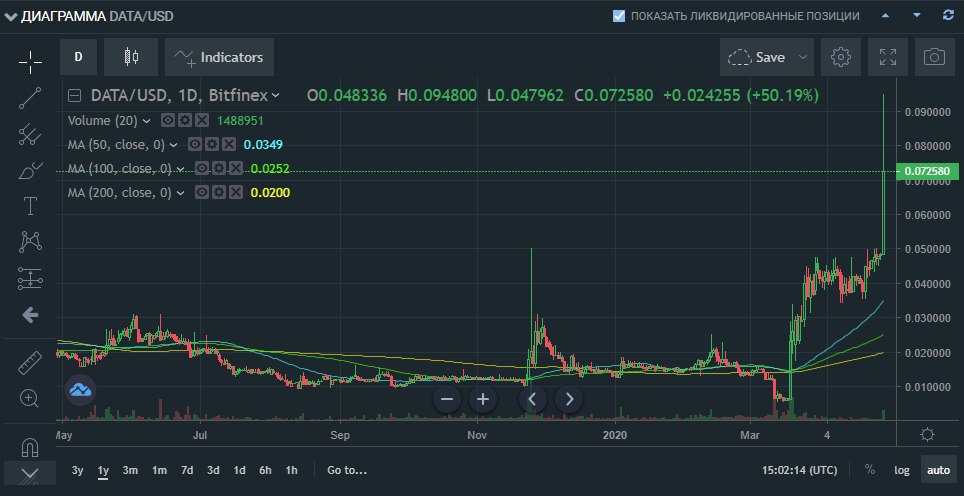The height and width of the screenshot is (496, 964).
Task: Expand DATA/USD symbol legend dropdown
Action: click(275, 95)
